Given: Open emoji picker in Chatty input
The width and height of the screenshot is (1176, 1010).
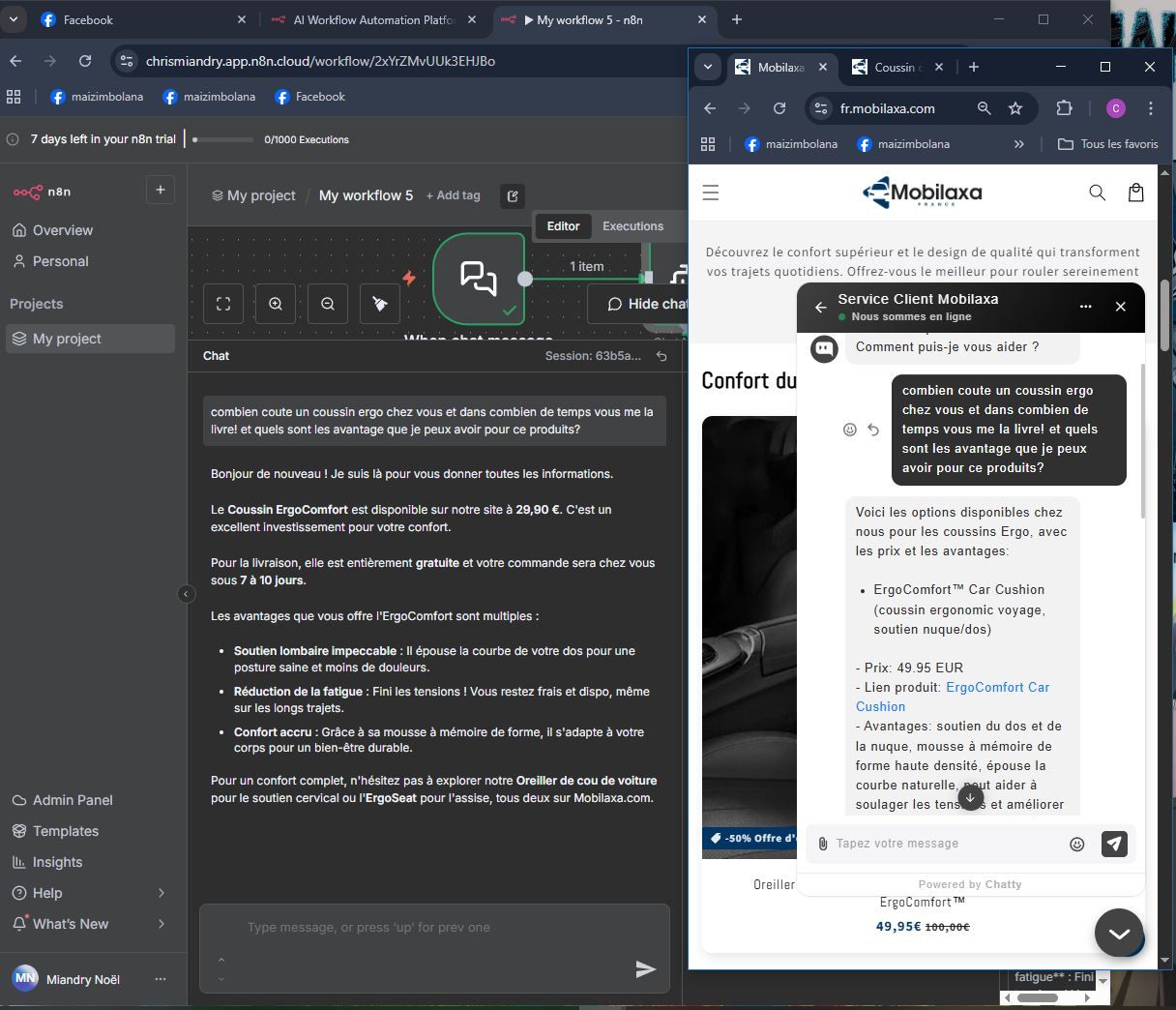Looking at the screenshot, I should coord(1076,844).
